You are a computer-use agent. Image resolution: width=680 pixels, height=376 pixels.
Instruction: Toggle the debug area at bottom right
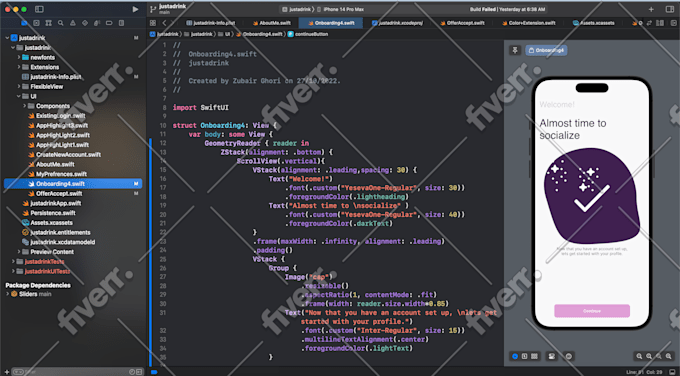672,372
